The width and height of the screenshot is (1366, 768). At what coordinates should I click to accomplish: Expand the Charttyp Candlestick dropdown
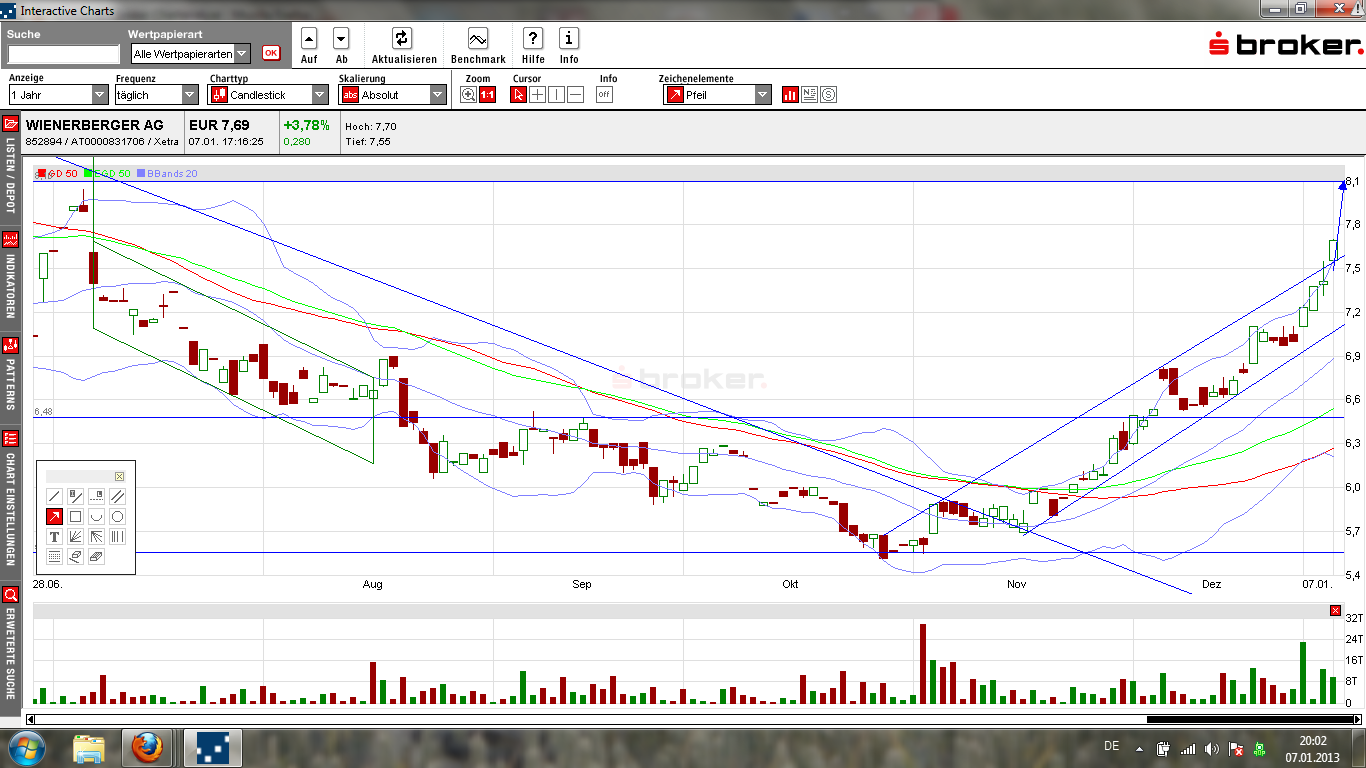pos(268,95)
